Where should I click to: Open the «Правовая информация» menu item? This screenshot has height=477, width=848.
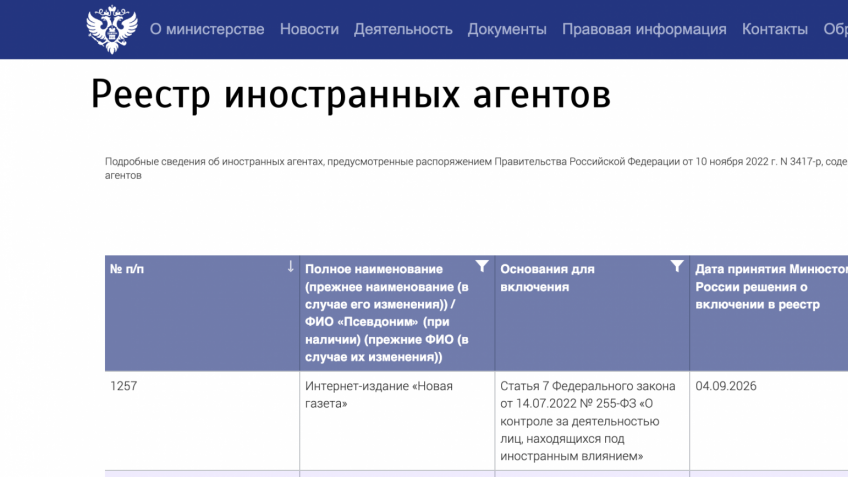click(x=644, y=29)
